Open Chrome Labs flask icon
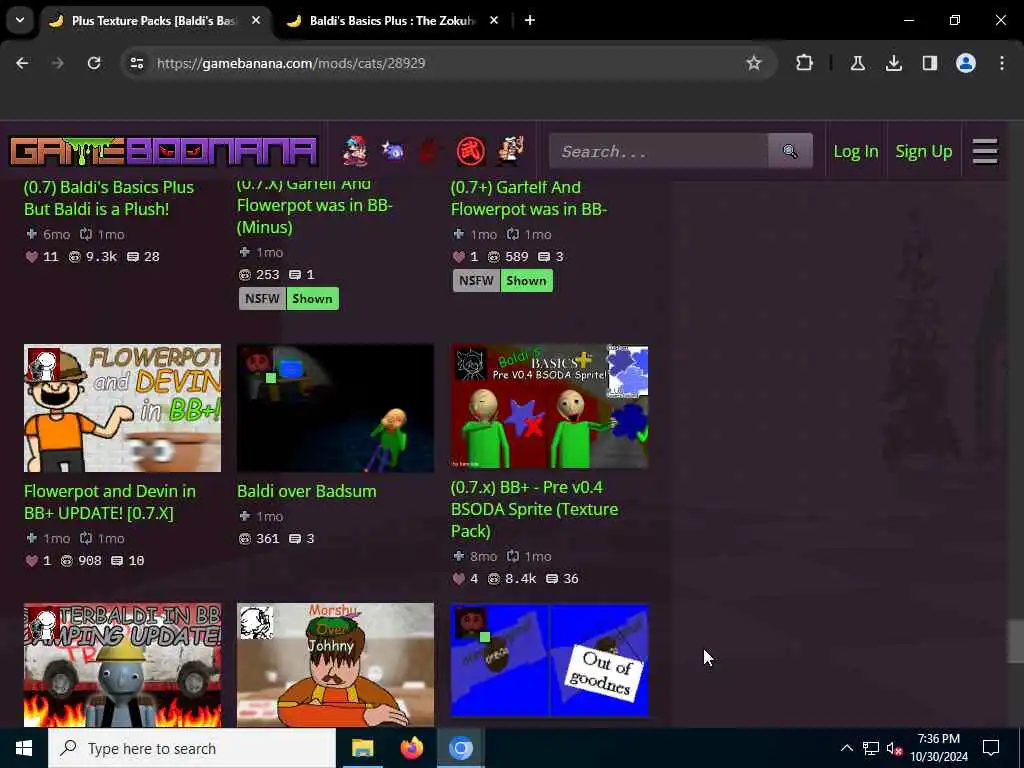This screenshot has width=1024, height=768. (857, 63)
